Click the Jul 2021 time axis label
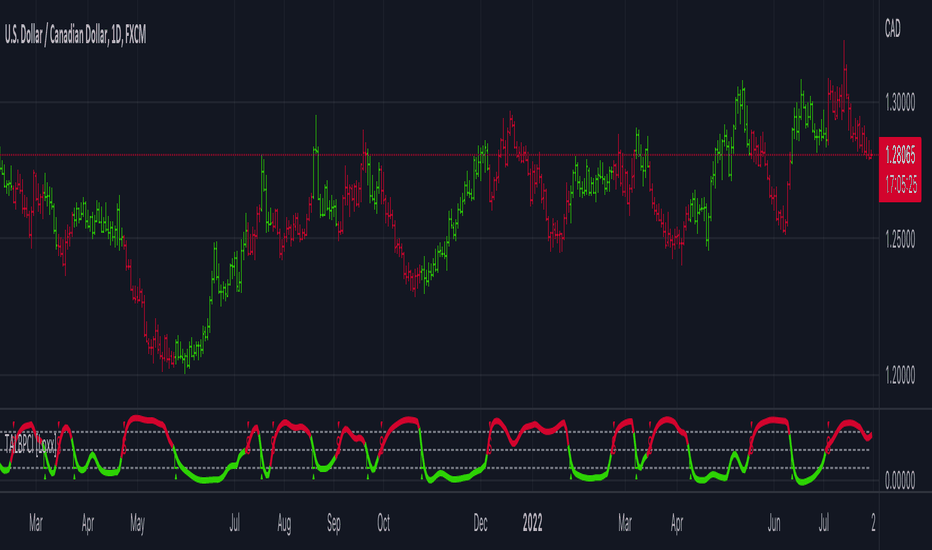Image resolution: width=932 pixels, height=550 pixels. tap(234, 523)
